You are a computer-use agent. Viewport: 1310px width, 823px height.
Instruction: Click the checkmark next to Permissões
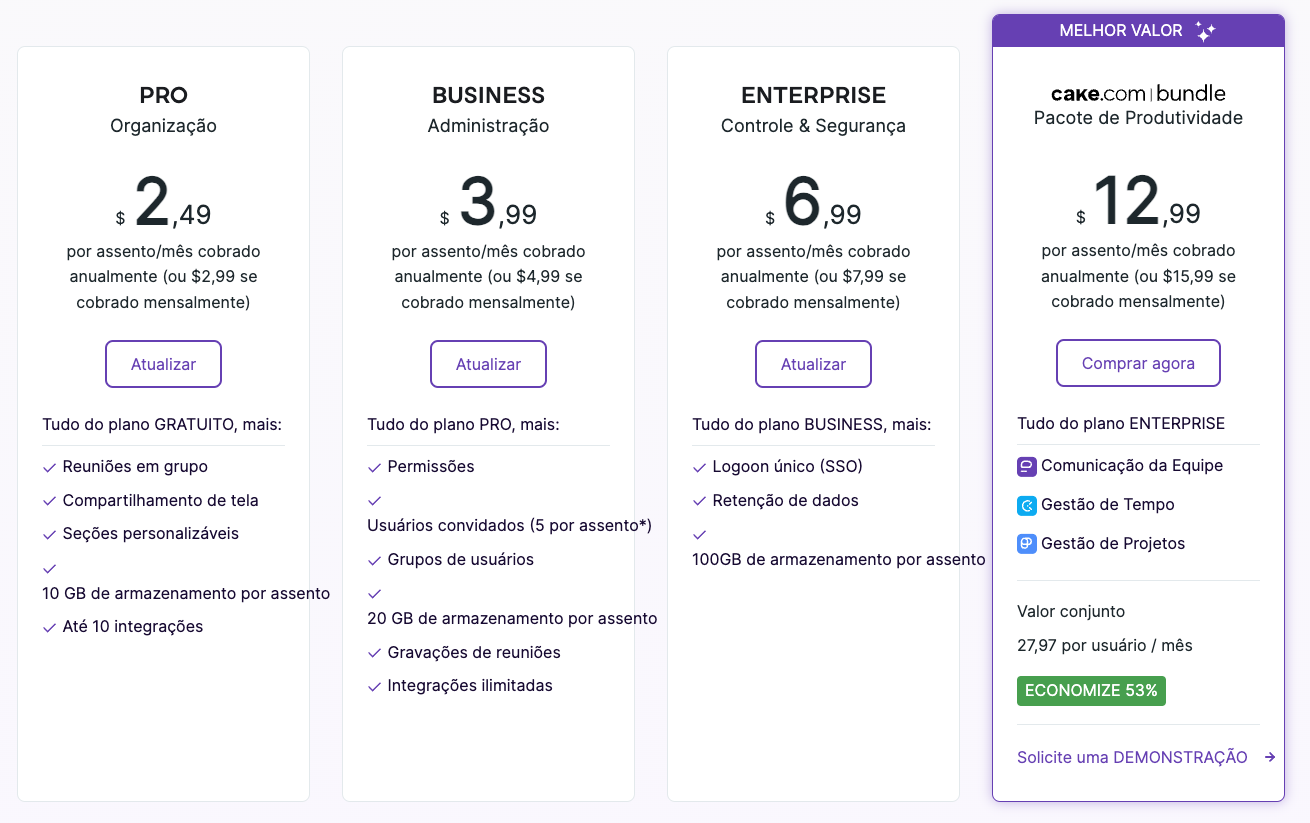click(374, 467)
